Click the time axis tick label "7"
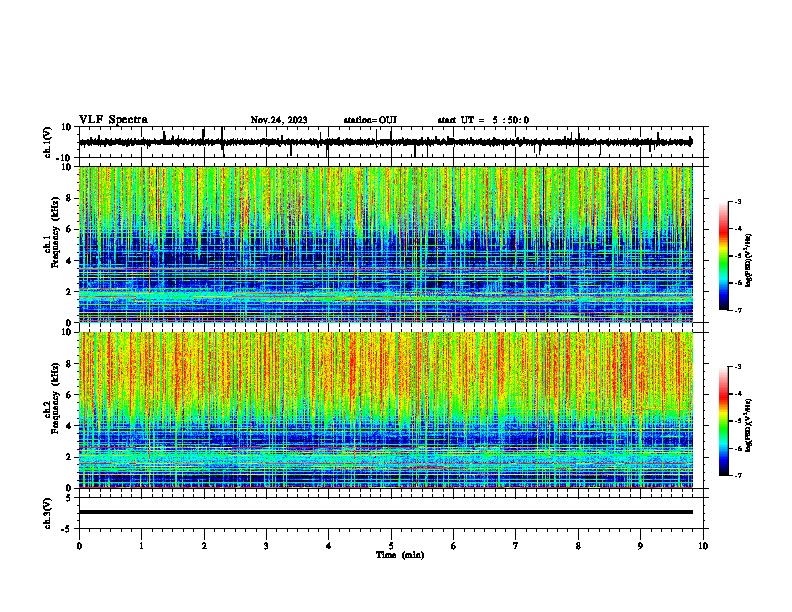This screenshot has height=612, width=792. point(516,546)
